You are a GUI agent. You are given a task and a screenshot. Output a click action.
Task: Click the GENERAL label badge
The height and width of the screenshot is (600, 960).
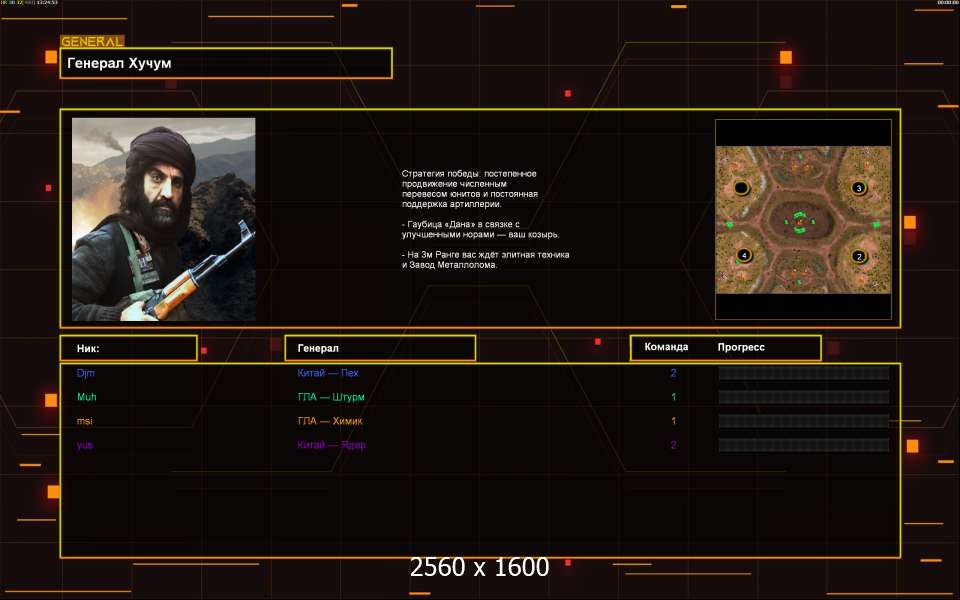[x=92, y=42]
